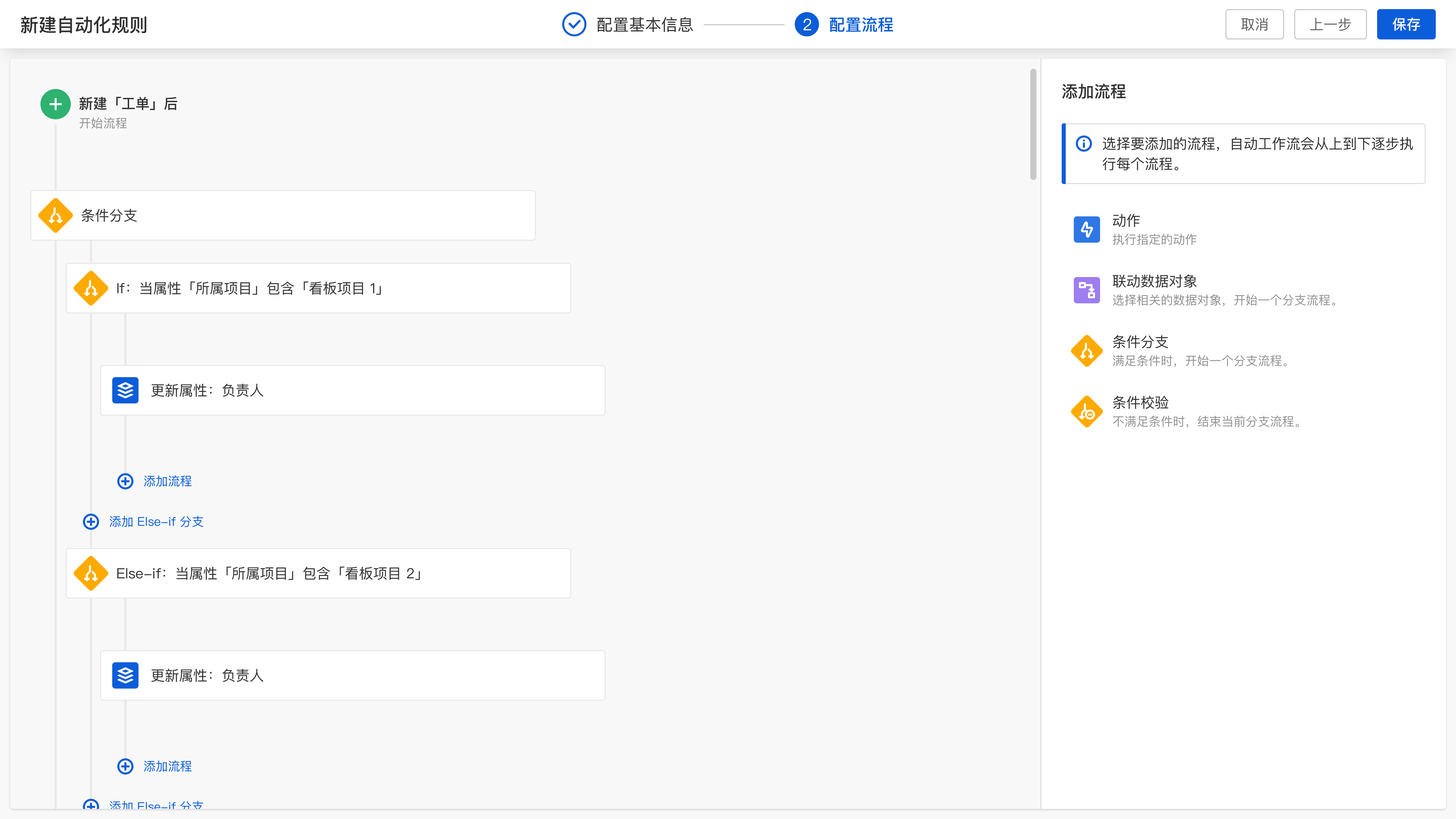Click the first 更新属性 layers icon under the If branch

click(125, 390)
